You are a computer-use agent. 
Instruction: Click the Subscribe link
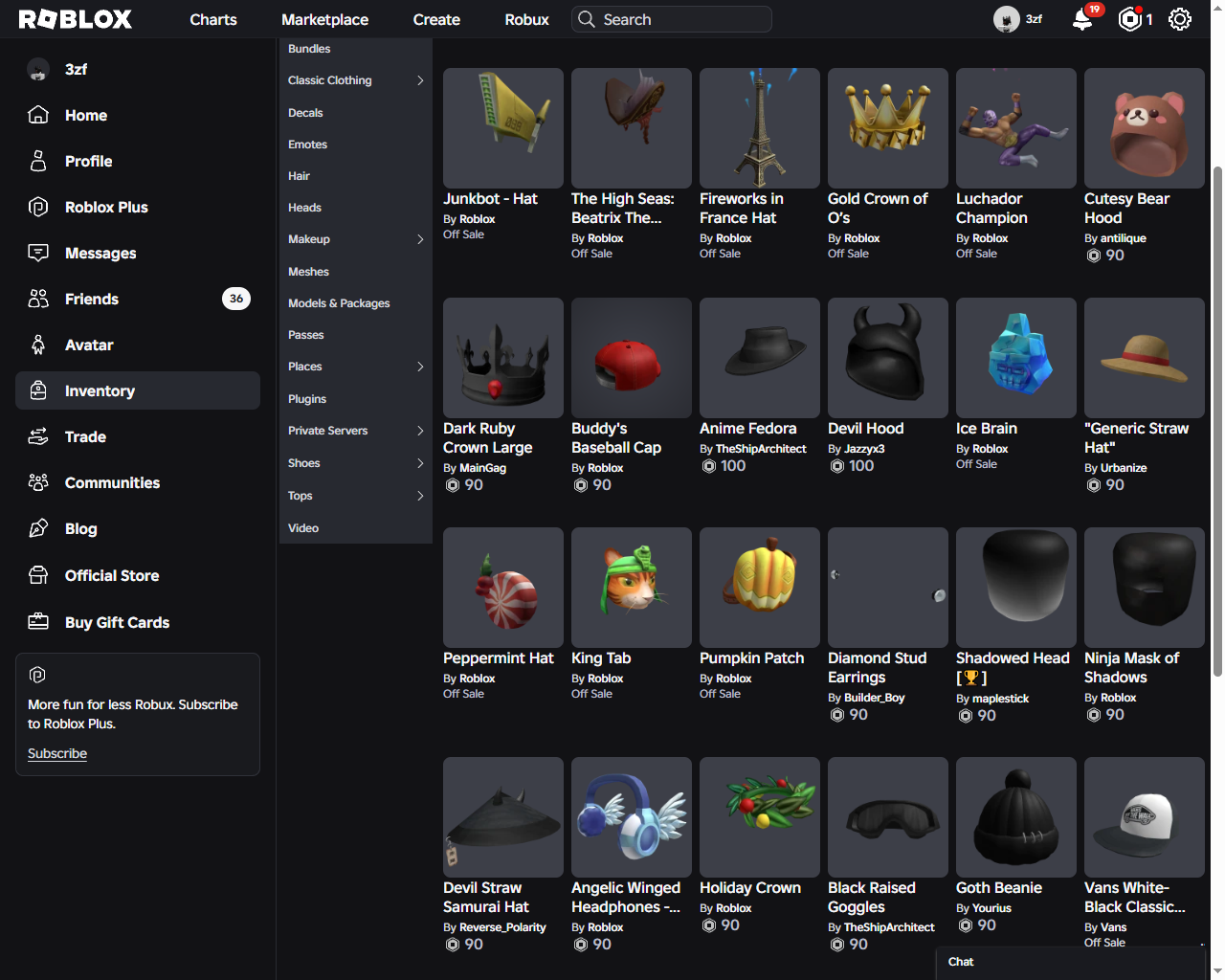57,753
